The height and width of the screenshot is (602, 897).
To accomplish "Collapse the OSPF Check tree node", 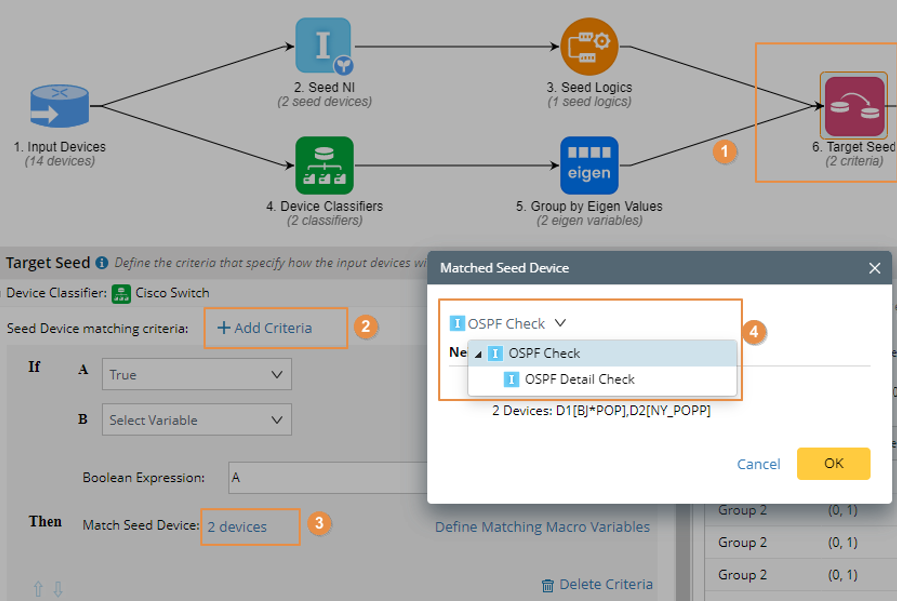I will 478,353.
